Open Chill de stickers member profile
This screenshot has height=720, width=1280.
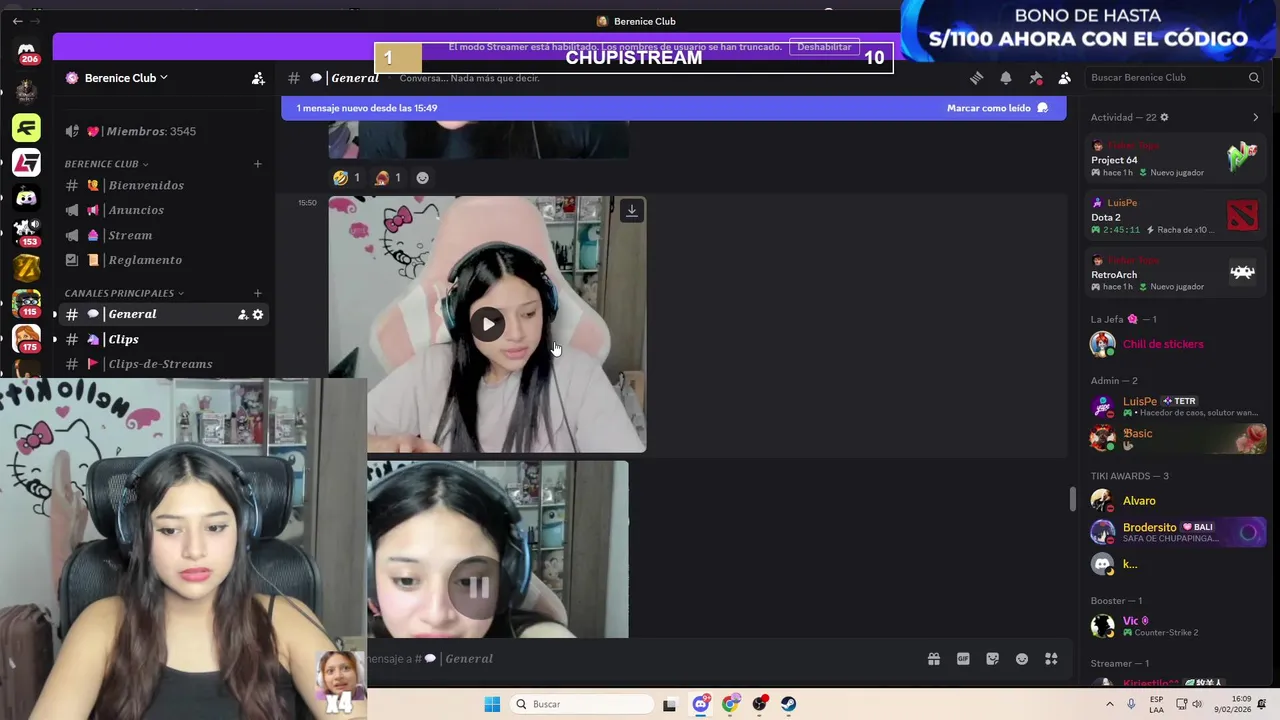1176,344
